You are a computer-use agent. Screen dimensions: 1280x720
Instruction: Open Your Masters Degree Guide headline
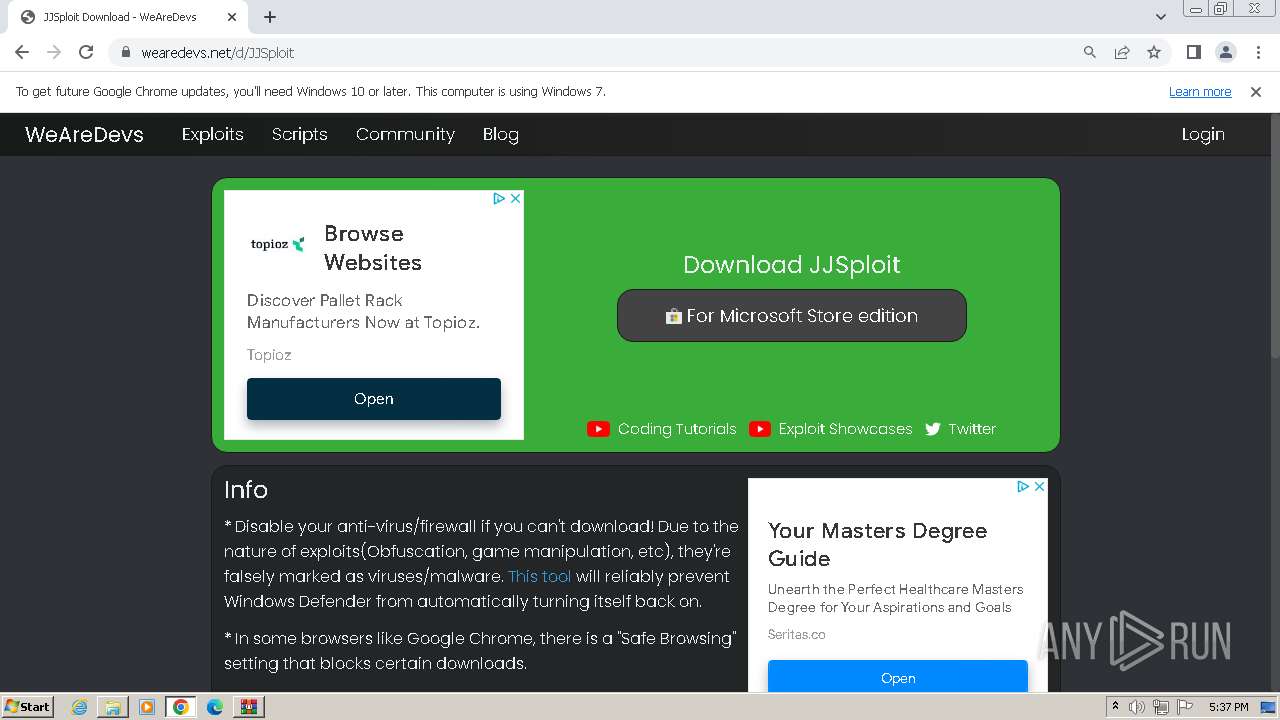[x=877, y=545]
